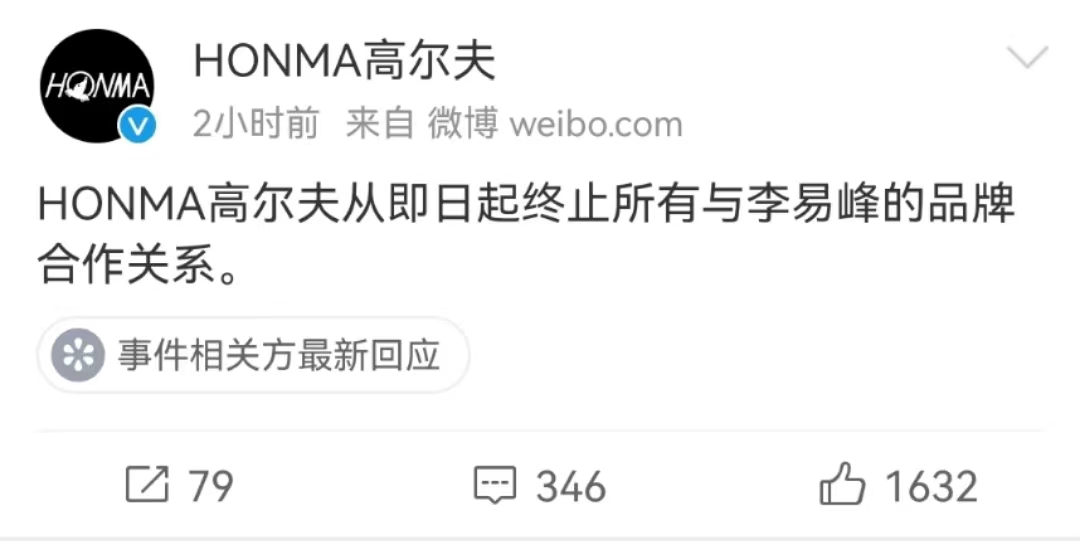
Task: Click the first line of the post body
Action: (527, 205)
